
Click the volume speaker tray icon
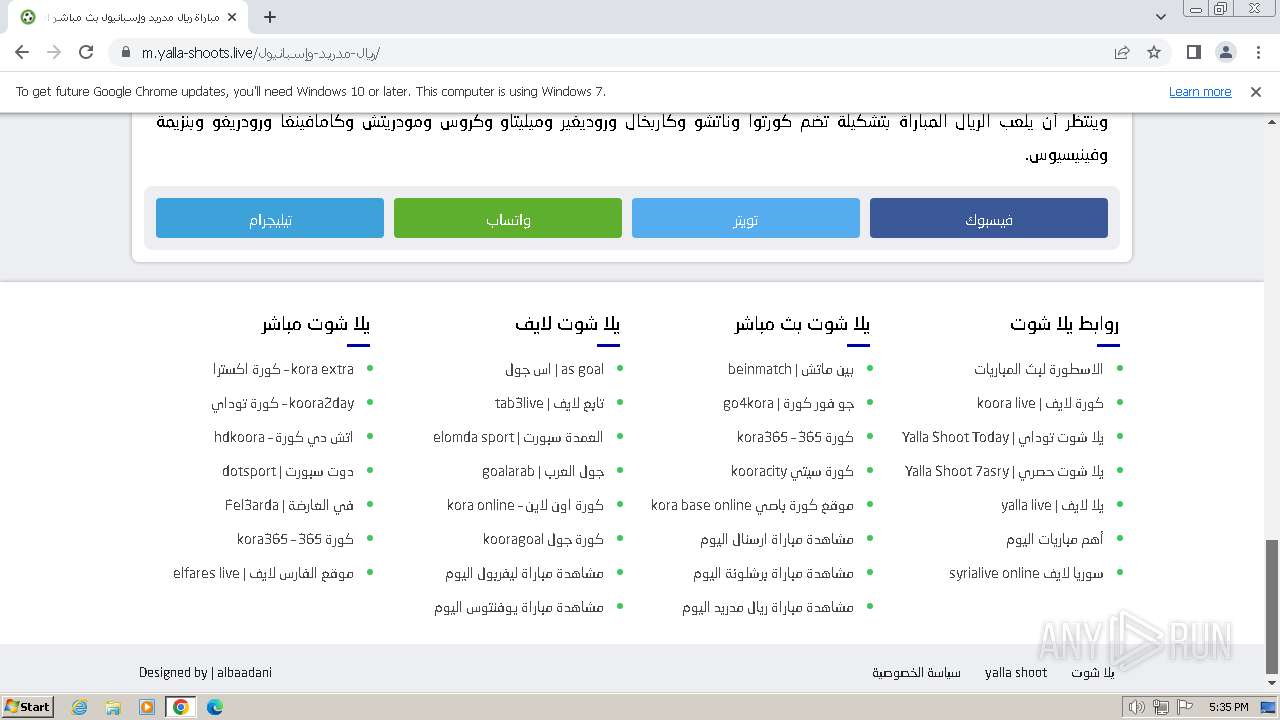pos(1136,707)
